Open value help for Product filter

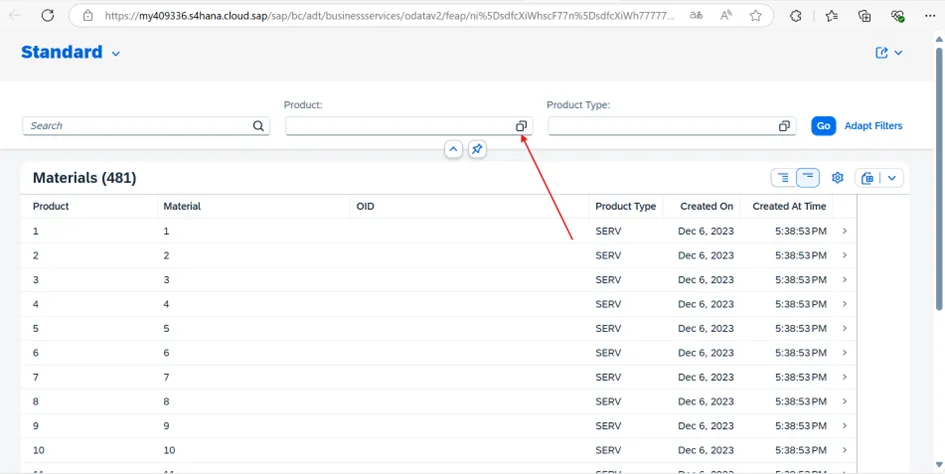point(521,126)
